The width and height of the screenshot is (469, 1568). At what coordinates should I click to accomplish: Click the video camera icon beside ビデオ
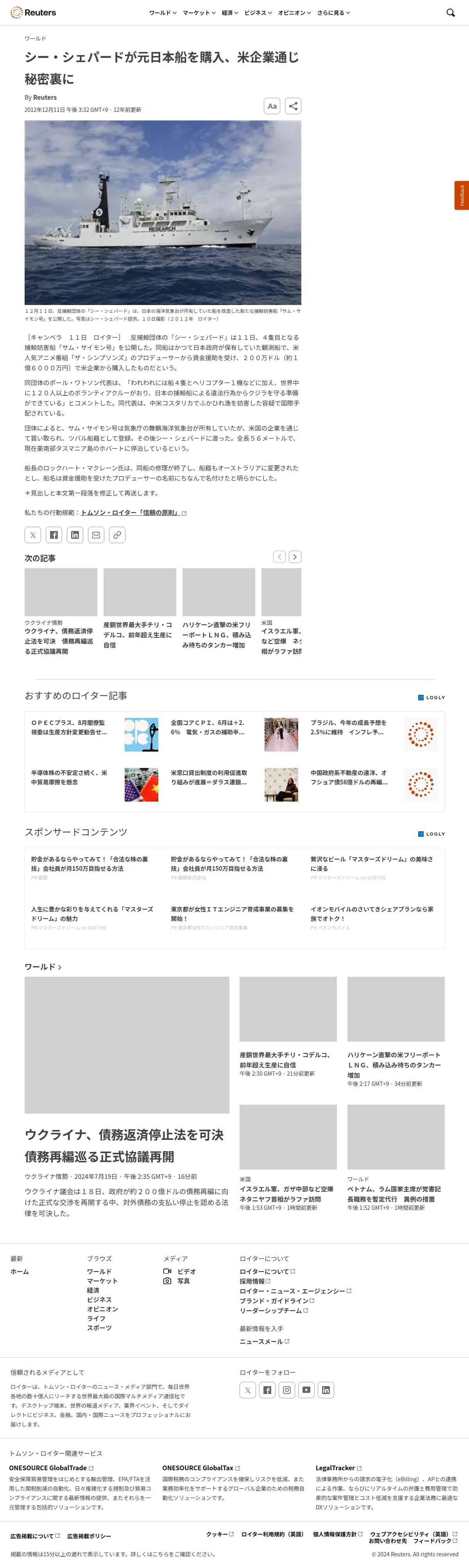[167, 1272]
